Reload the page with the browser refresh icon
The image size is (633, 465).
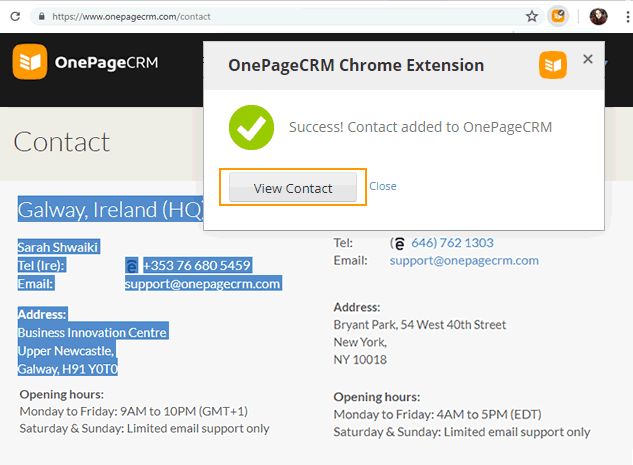click(15, 17)
